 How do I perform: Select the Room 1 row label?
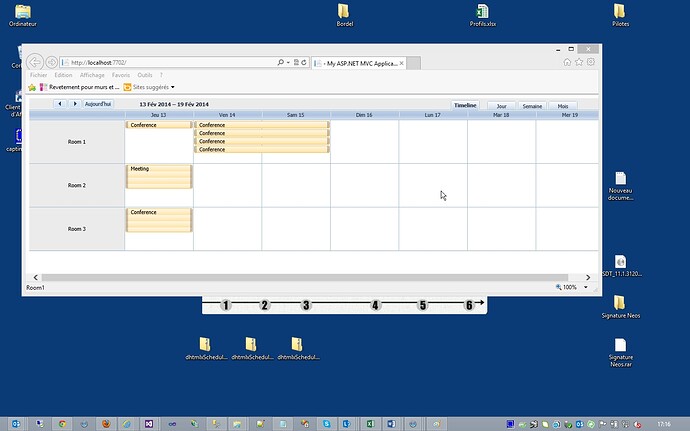(77, 142)
